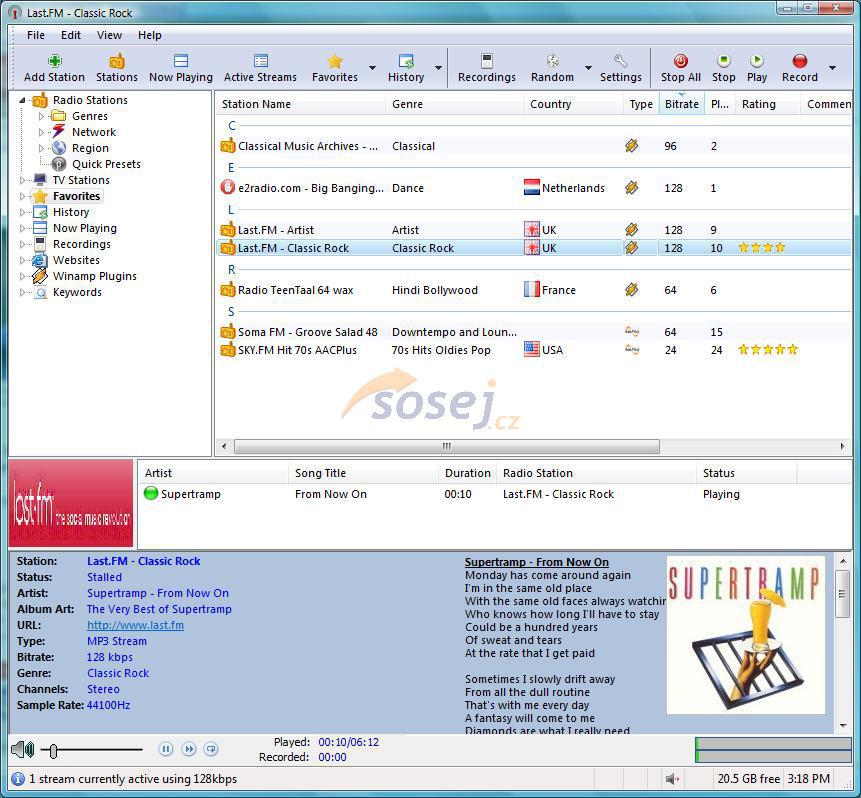861x798 pixels.
Task: Open the http://www.last.fm URL link
Action: click(x=135, y=625)
